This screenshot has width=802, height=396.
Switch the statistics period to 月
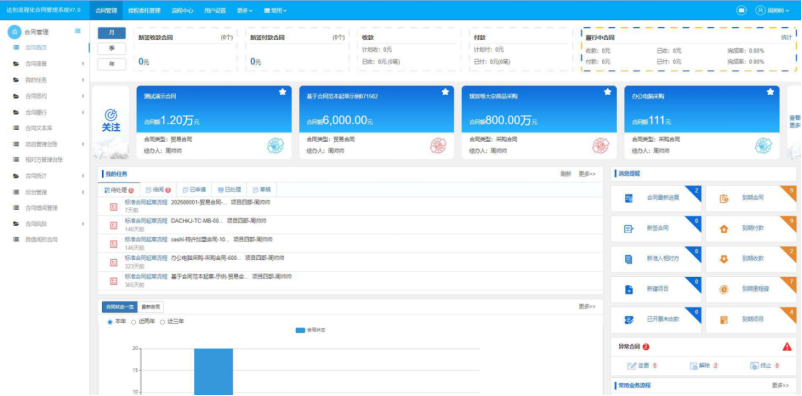point(112,33)
